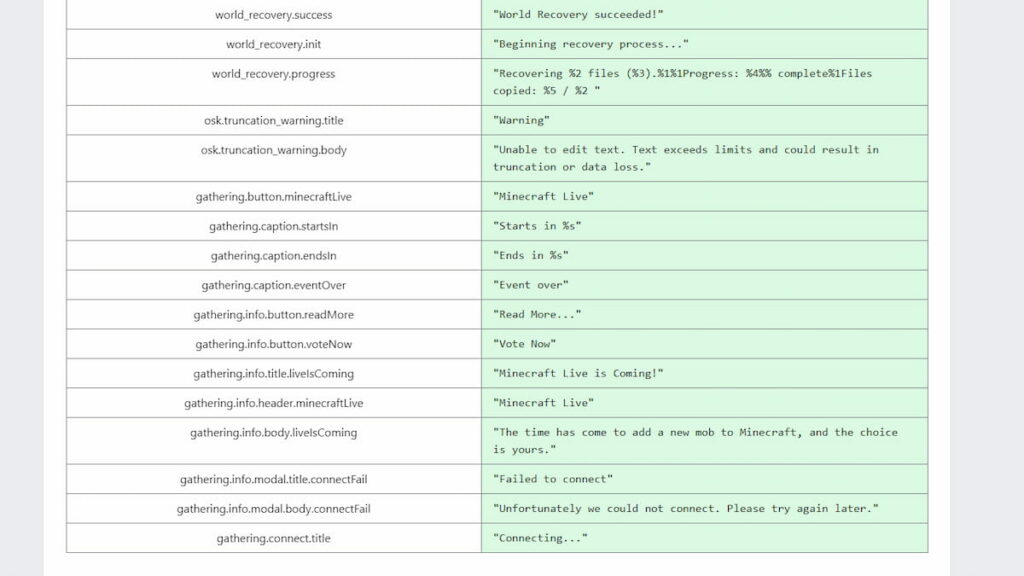Viewport: 1024px width, 576px height.
Task: Select the gathering.button.minecraftLive row's "Minecraft Live" value
Action: tap(543, 197)
